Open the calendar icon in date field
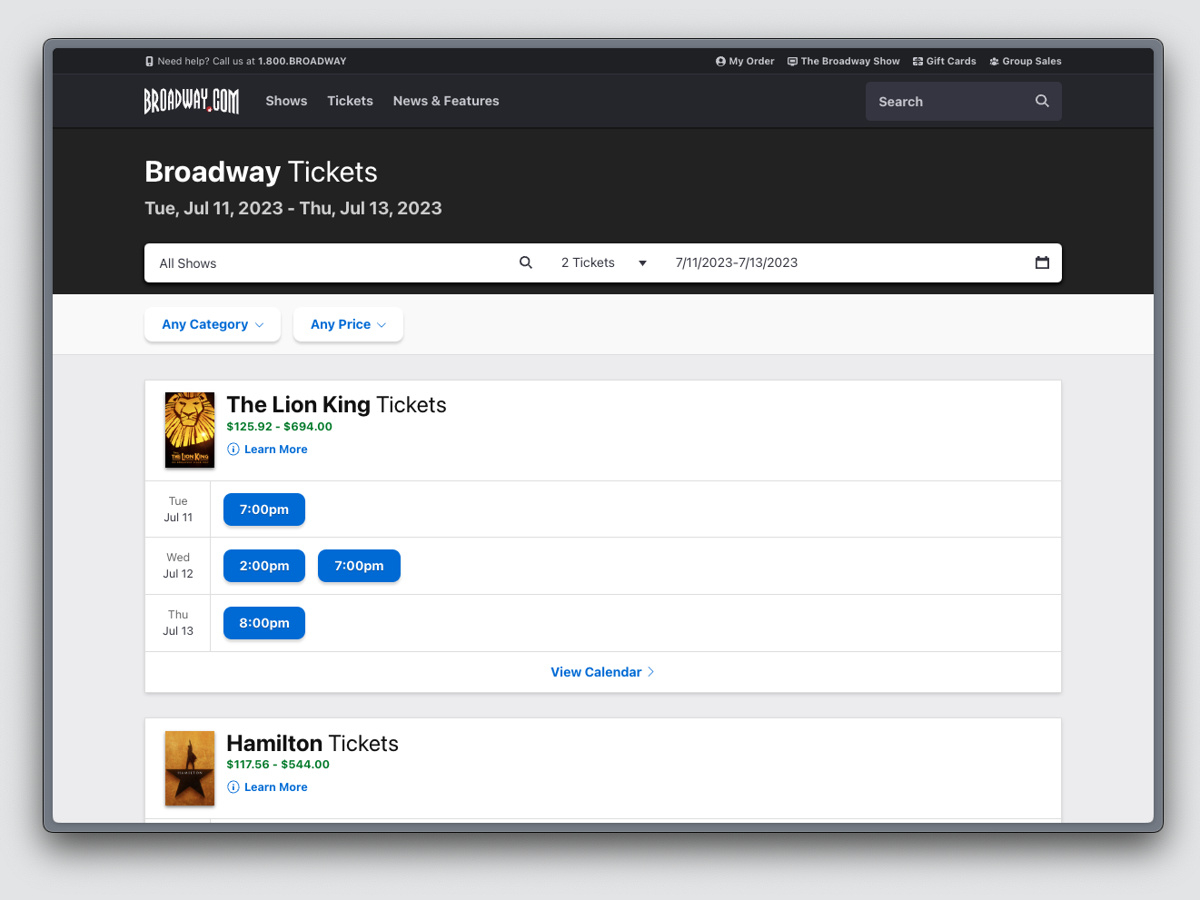The image size is (1200, 900). coord(1042,263)
